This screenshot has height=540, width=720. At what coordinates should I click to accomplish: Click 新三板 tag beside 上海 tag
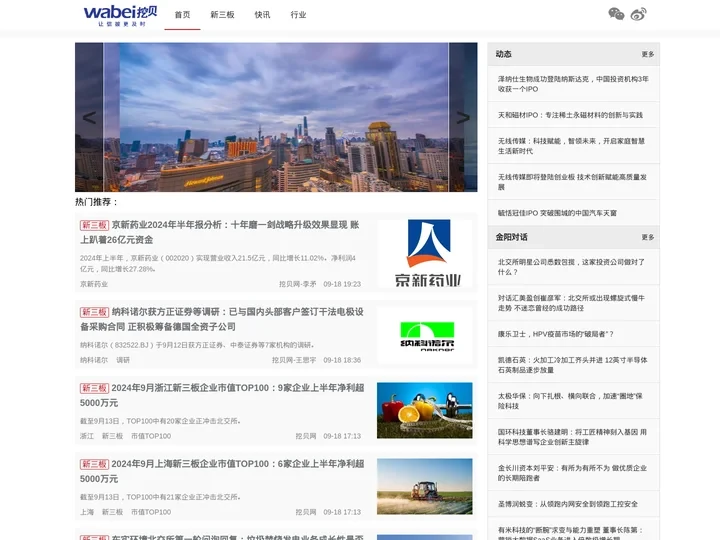(112, 512)
